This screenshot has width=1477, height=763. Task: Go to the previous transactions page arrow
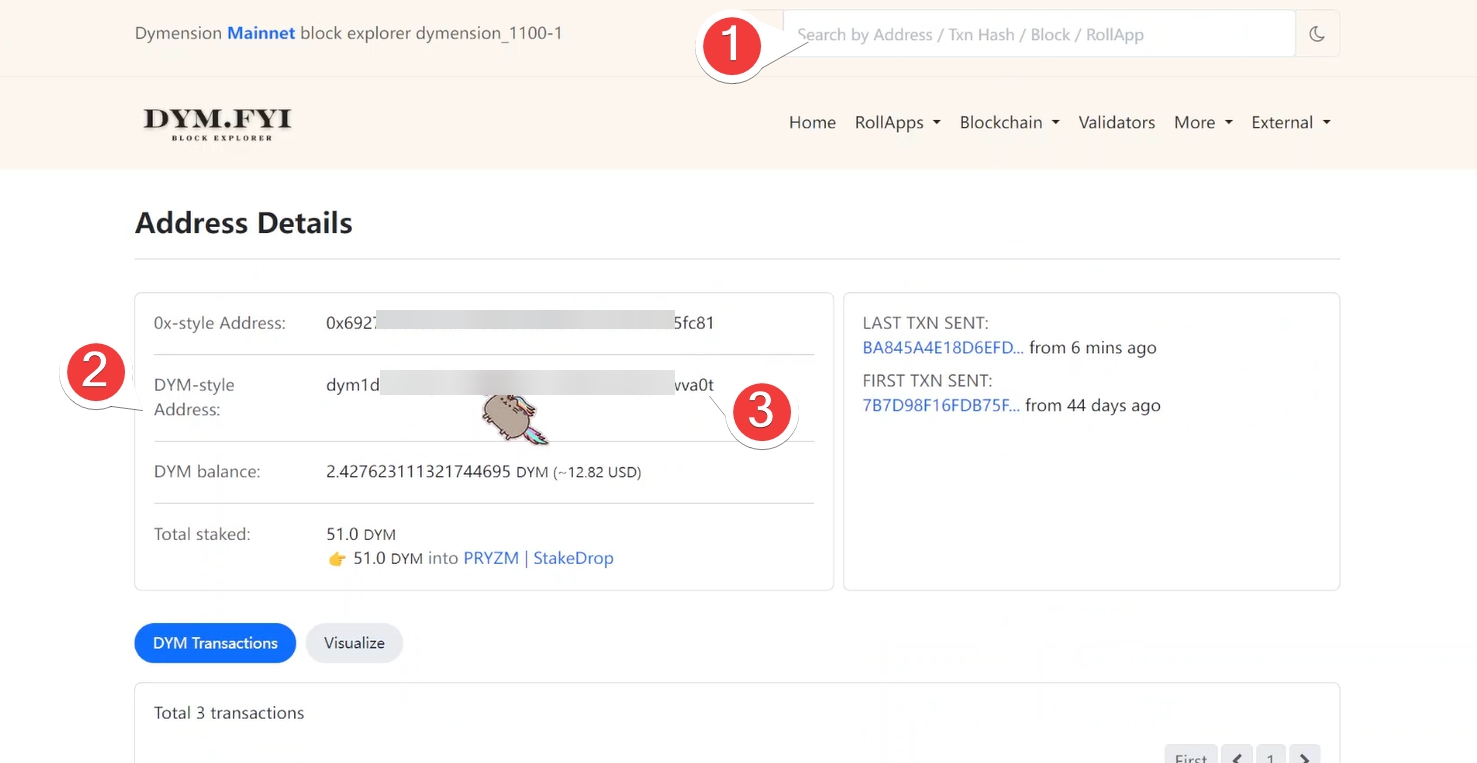1237,756
